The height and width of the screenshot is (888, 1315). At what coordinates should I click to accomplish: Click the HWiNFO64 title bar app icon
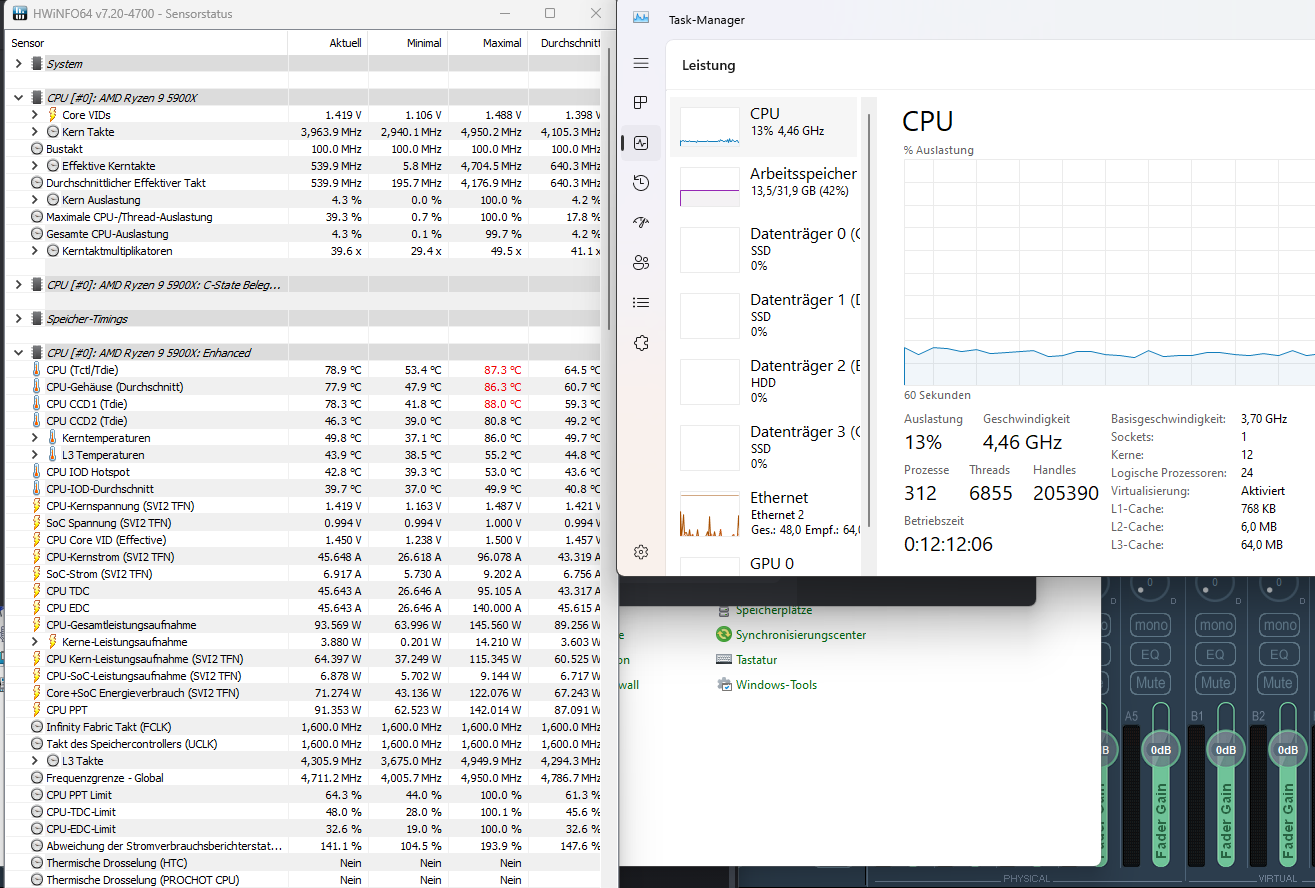19,14
